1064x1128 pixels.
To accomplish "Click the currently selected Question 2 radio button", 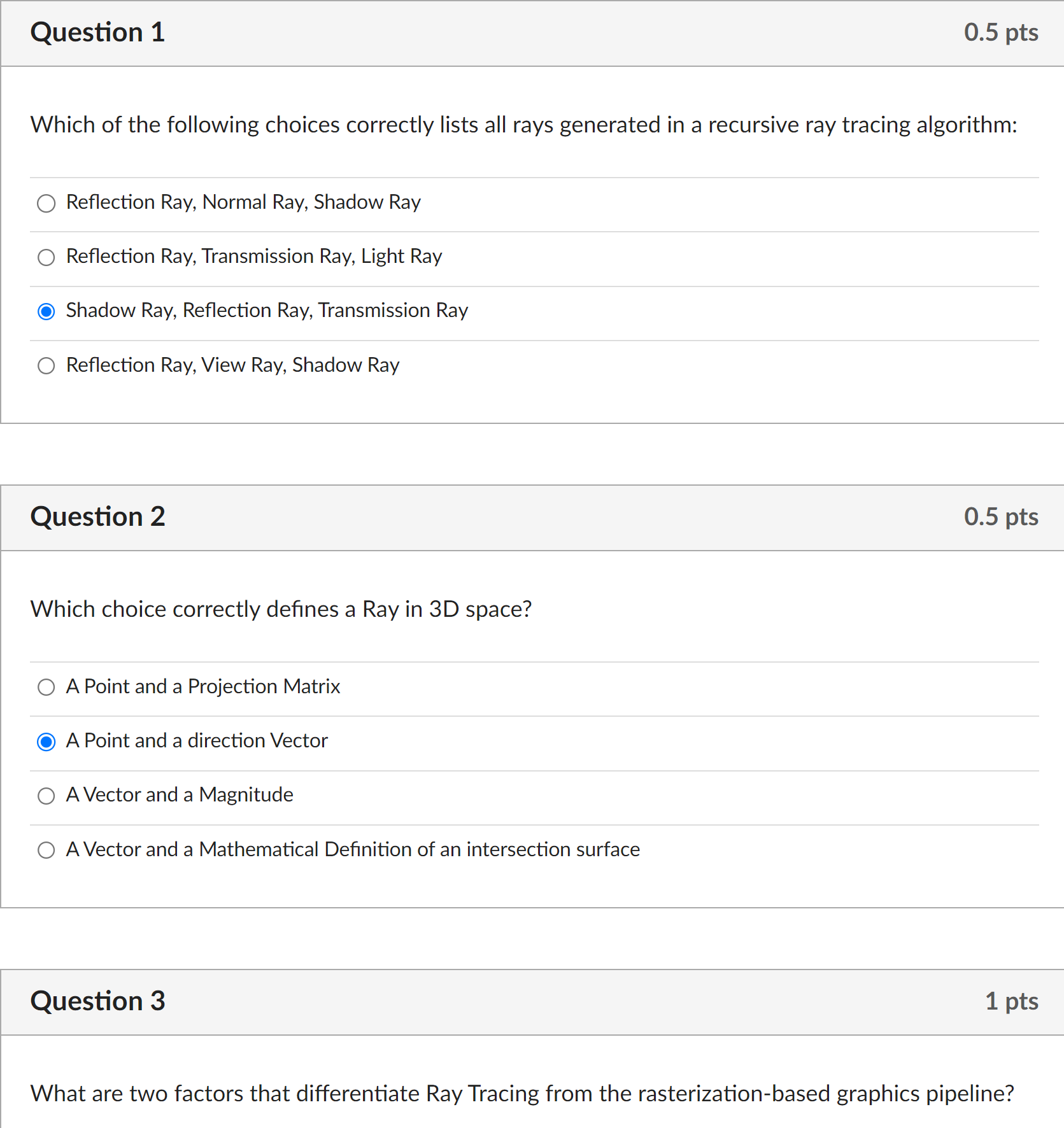I will (x=46, y=742).
